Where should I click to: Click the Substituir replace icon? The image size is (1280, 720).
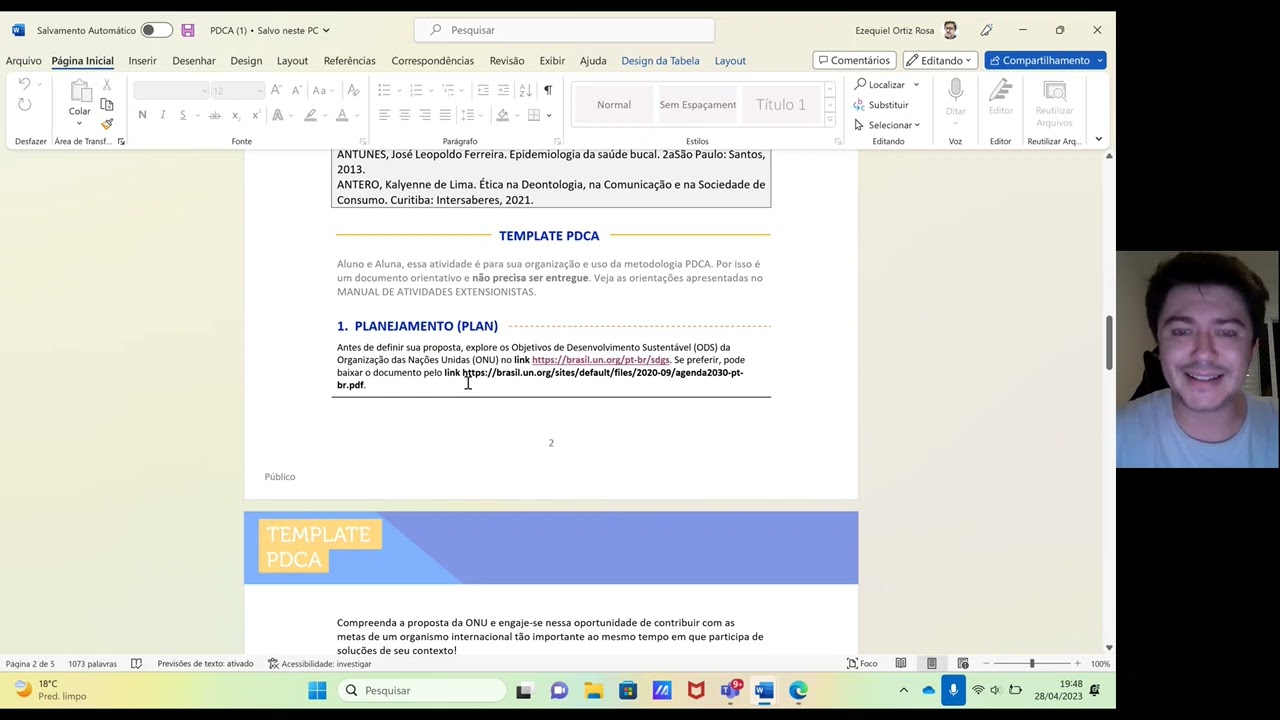(860, 105)
